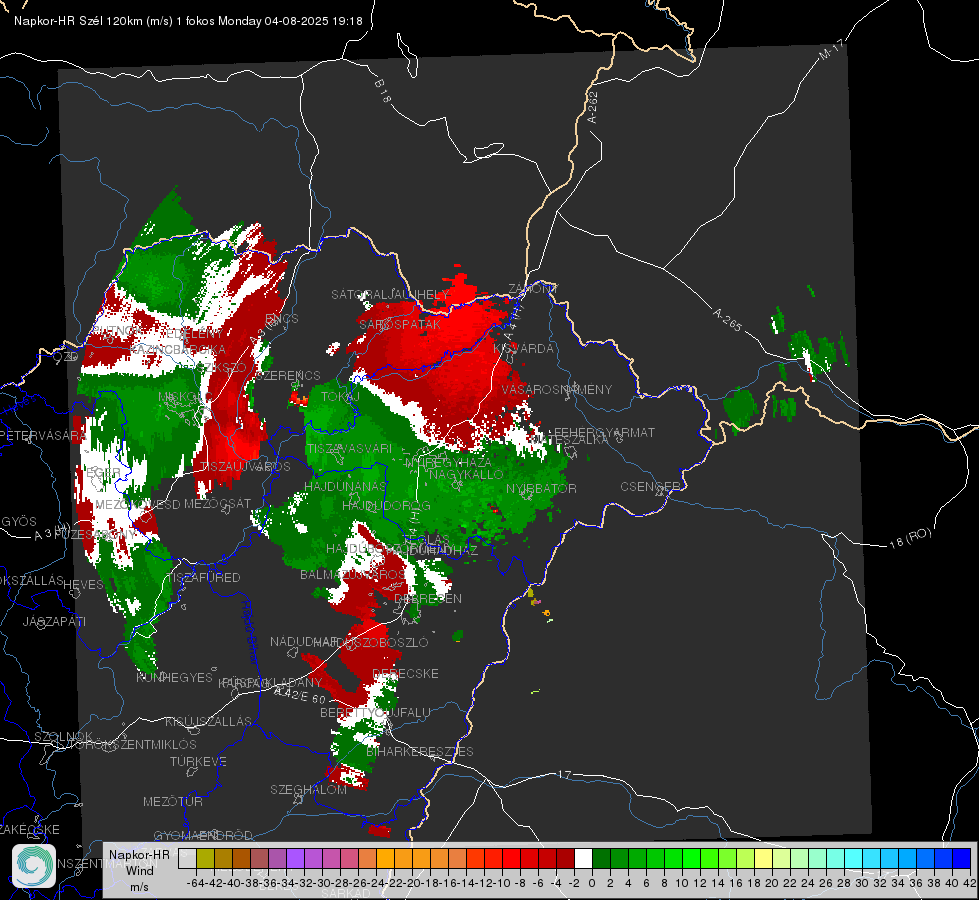Image resolution: width=979 pixels, height=900 pixels.
Task: Click the PÉTERVÁSÁRA city label
Action: click(43, 435)
